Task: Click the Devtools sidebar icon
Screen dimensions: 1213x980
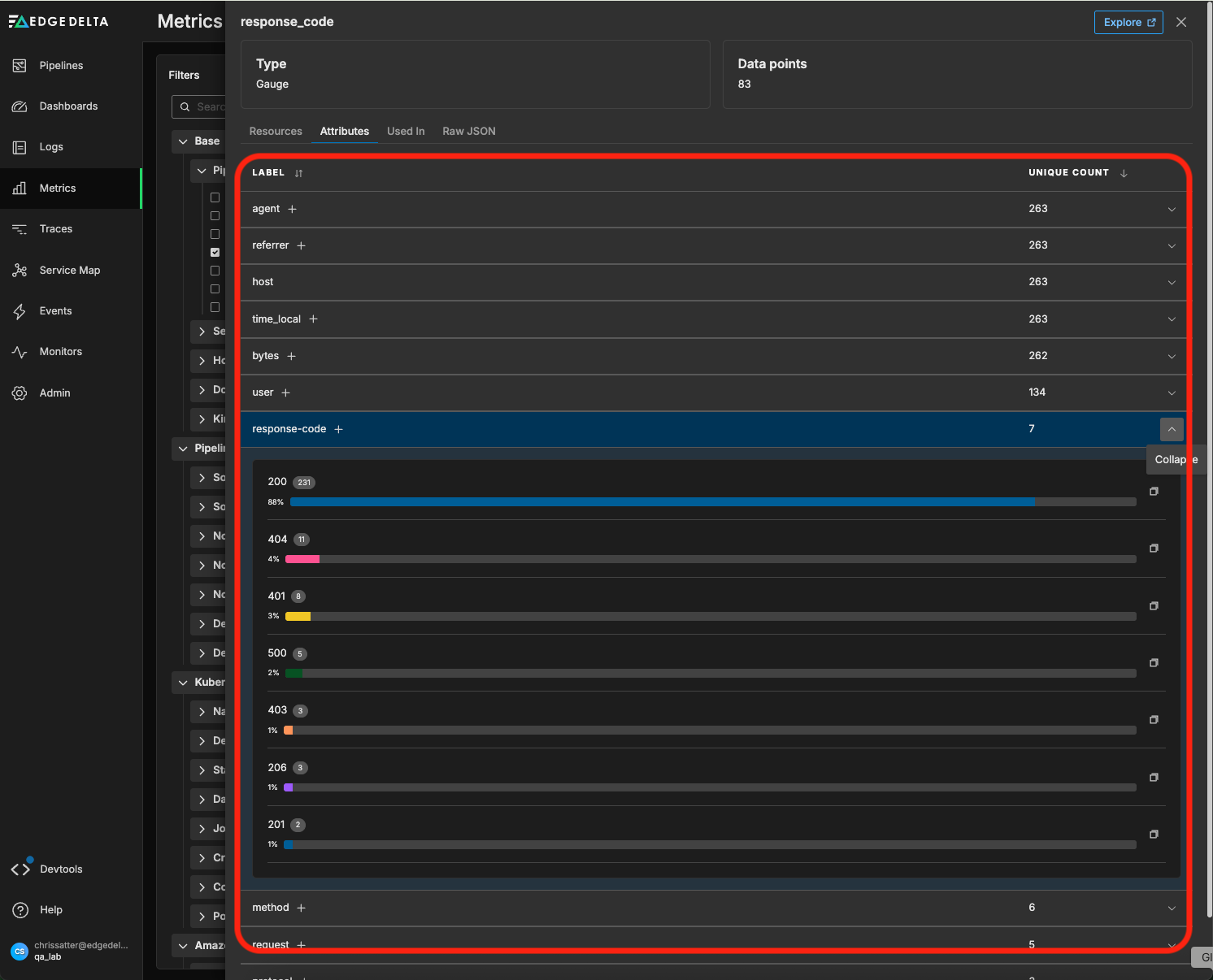Action: (20, 869)
